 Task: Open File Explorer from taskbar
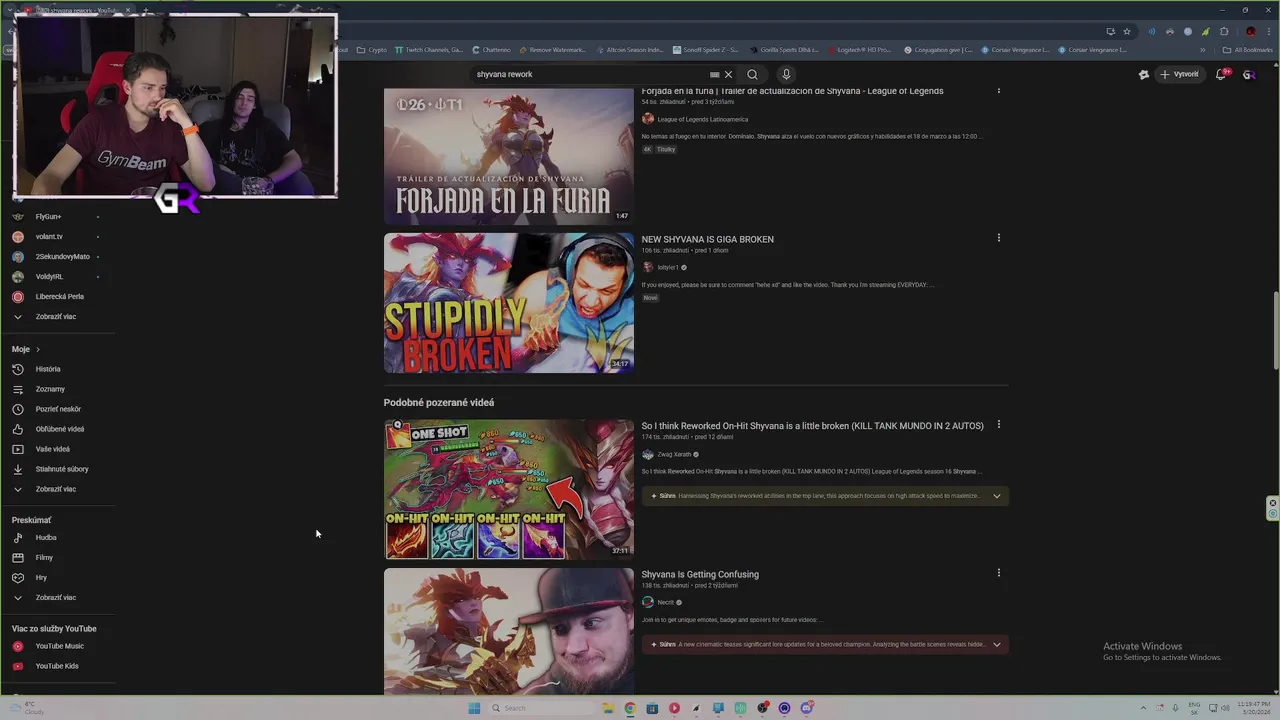(x=607, y=708)
